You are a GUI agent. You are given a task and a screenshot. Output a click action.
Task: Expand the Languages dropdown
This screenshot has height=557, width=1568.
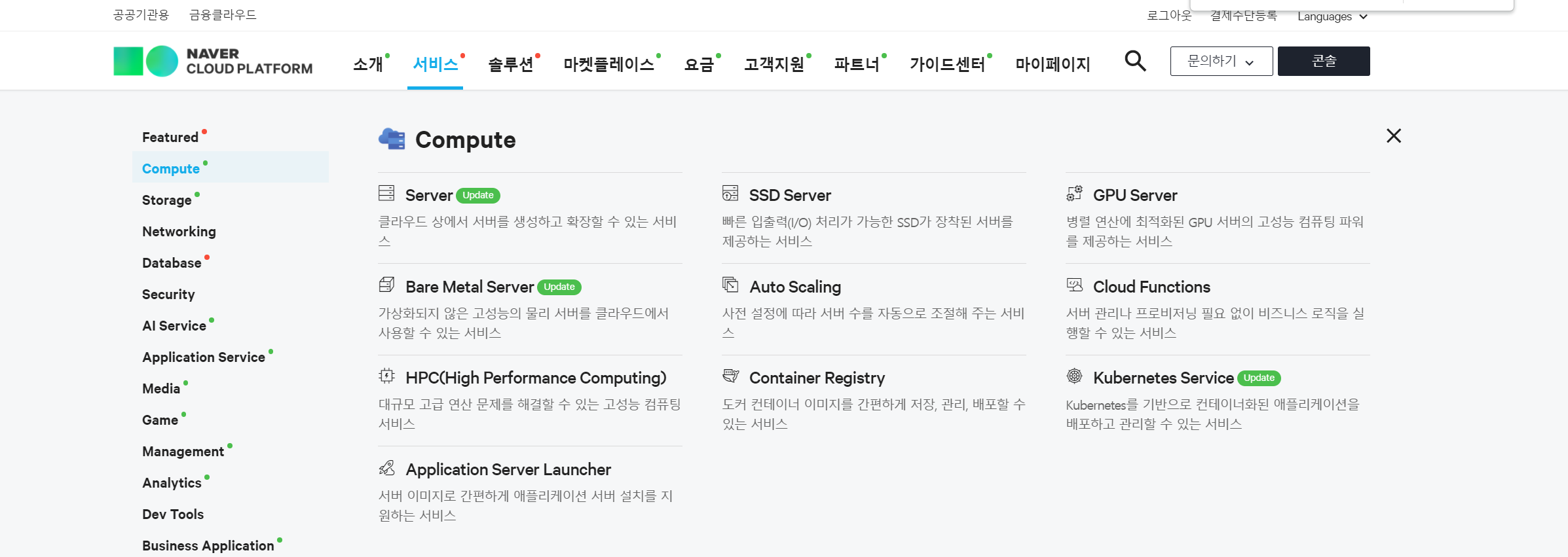coord(1332,16)
